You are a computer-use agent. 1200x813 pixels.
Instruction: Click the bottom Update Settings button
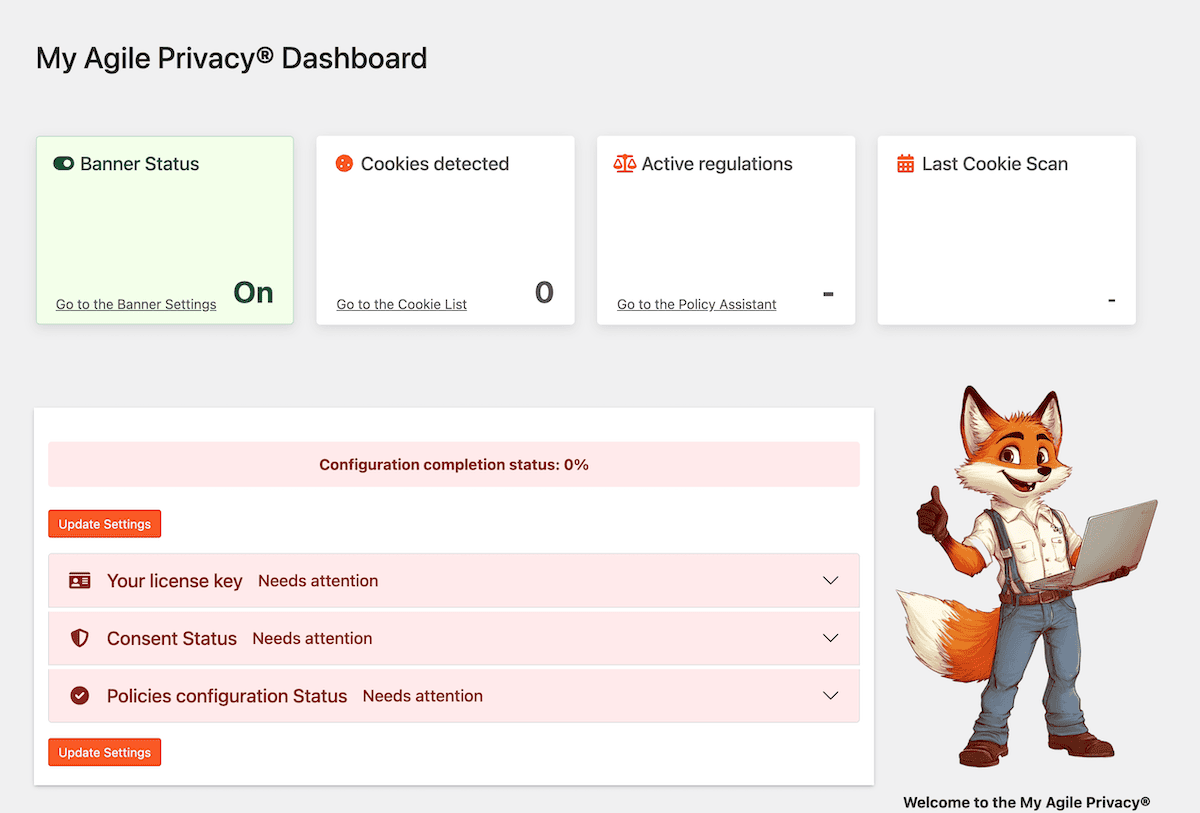[105, 752]
